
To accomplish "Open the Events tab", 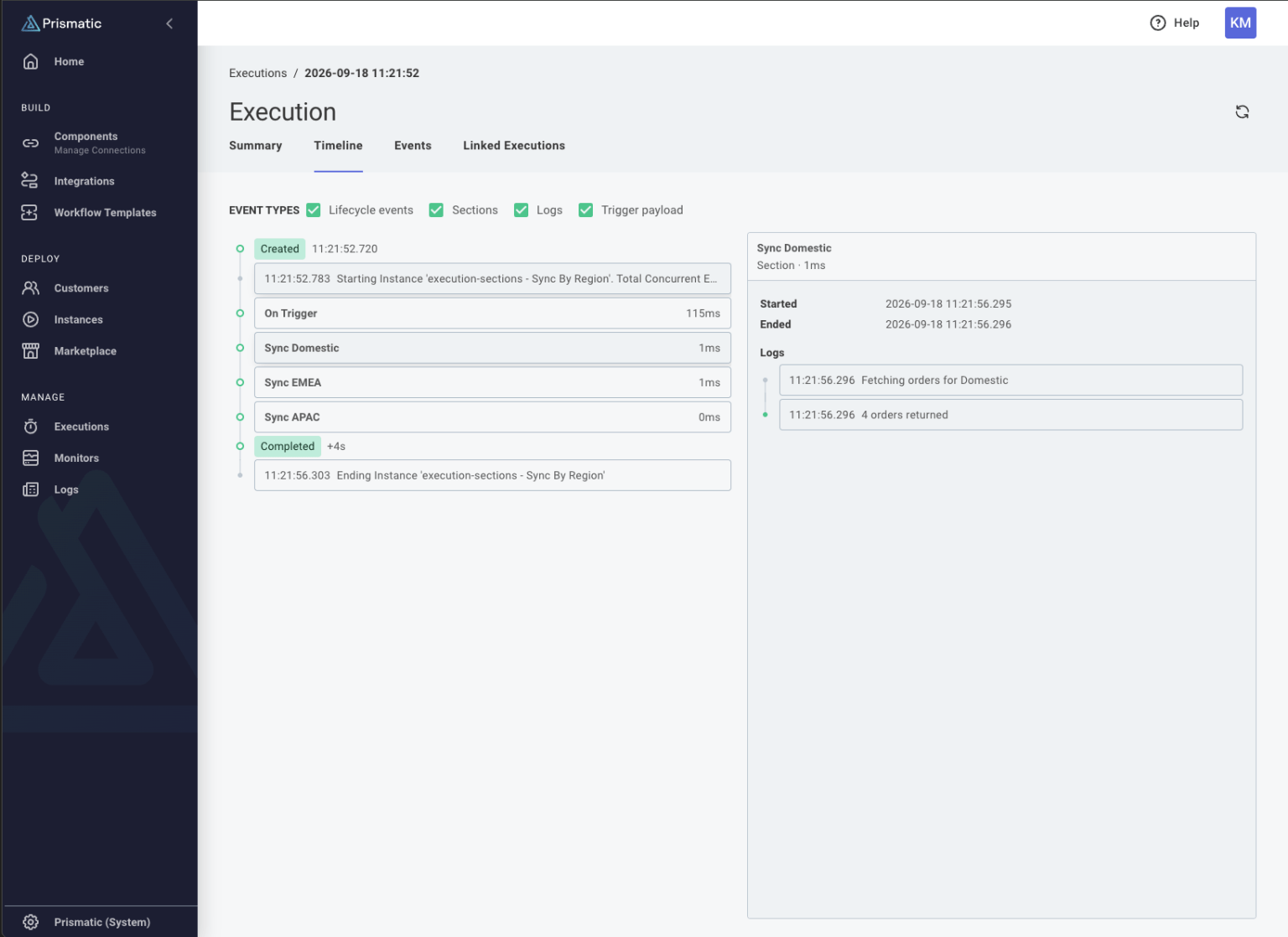I will pyautogui.click(x=413, y=146).
